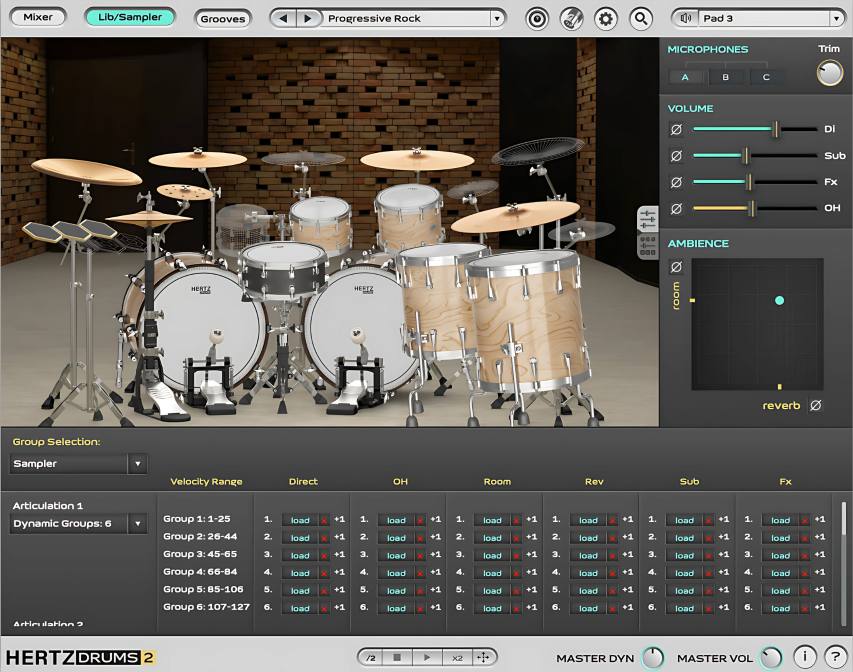Viewport: 853px width, 672px height.
Task: Click the info (i) button near Master Vol
Action: [x=805, y=655]
